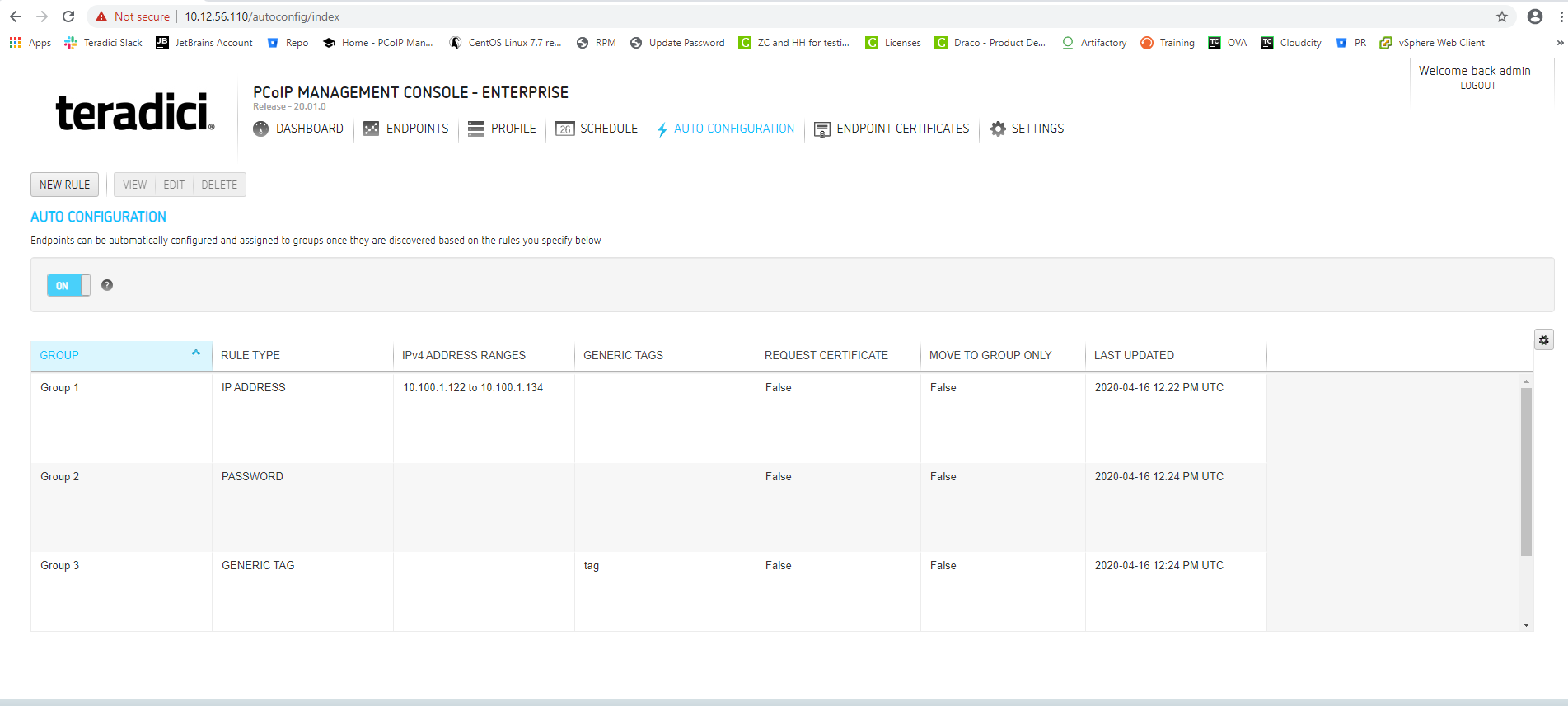The width and height of the screenshot is (1568, 706).
Task: Click the teradici logo
Action: click(x=135, y=112)
